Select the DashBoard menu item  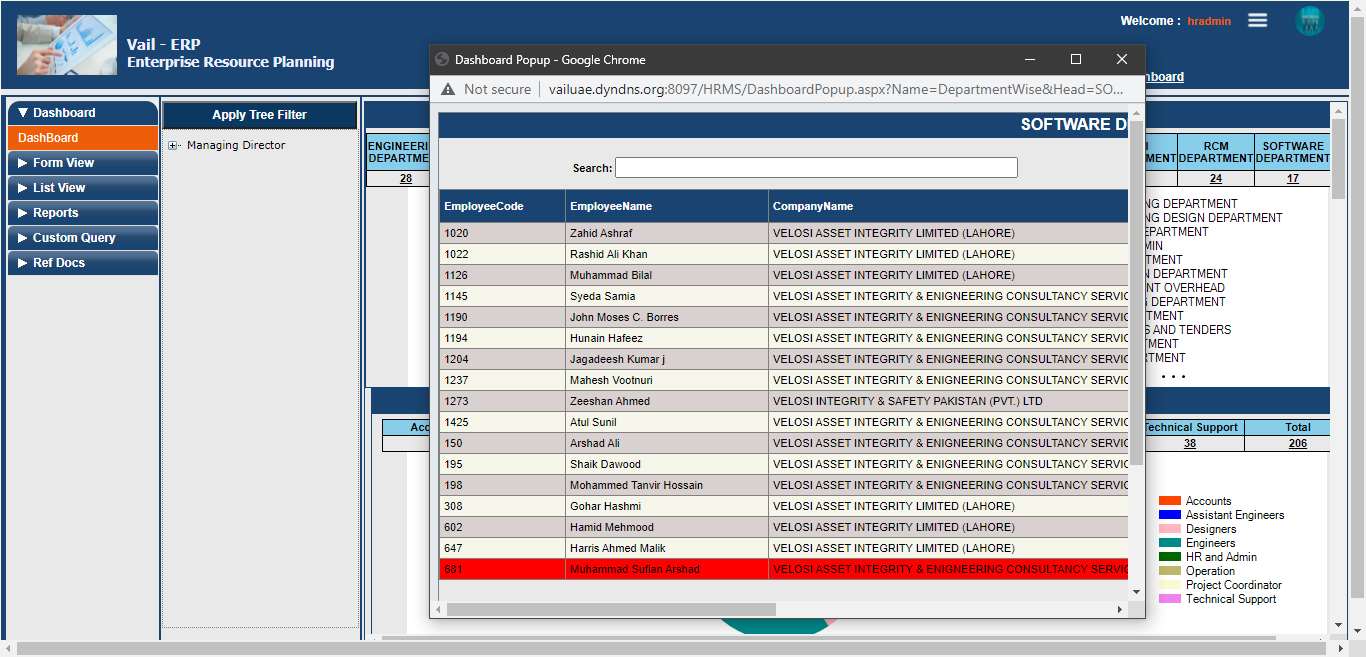pyautogui.click(x=45, y=137)
